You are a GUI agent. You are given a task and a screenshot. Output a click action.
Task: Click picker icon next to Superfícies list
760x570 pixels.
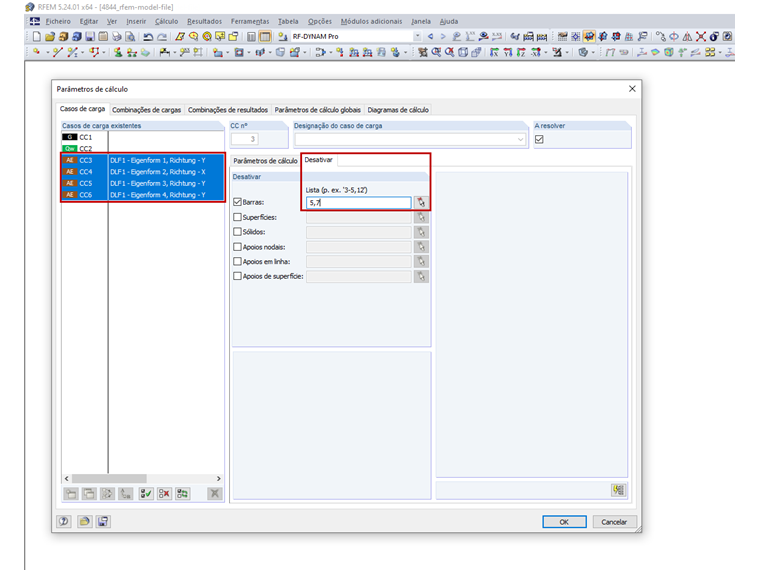[x=421, y=217]
